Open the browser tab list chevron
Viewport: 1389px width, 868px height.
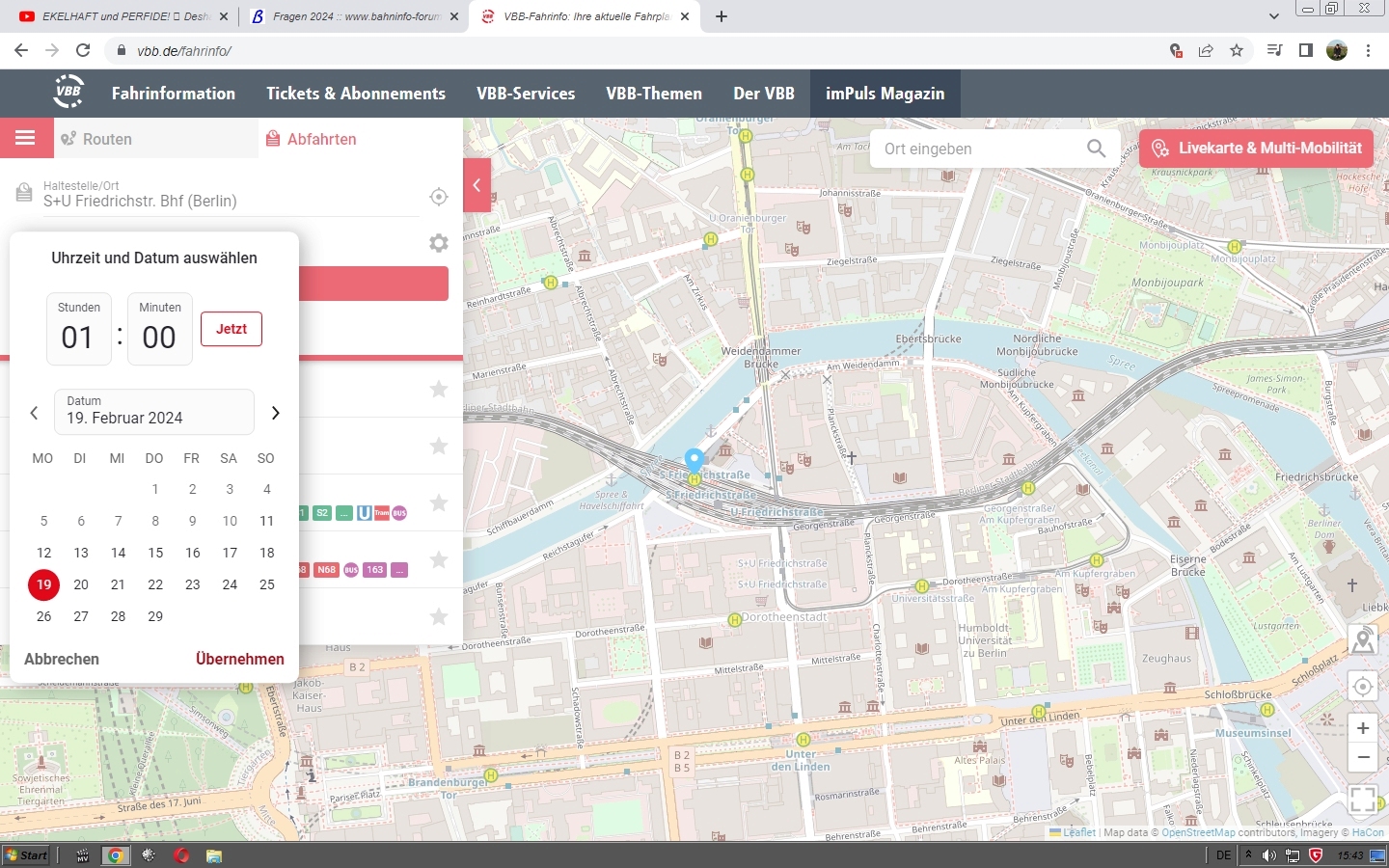(1273, 16)
